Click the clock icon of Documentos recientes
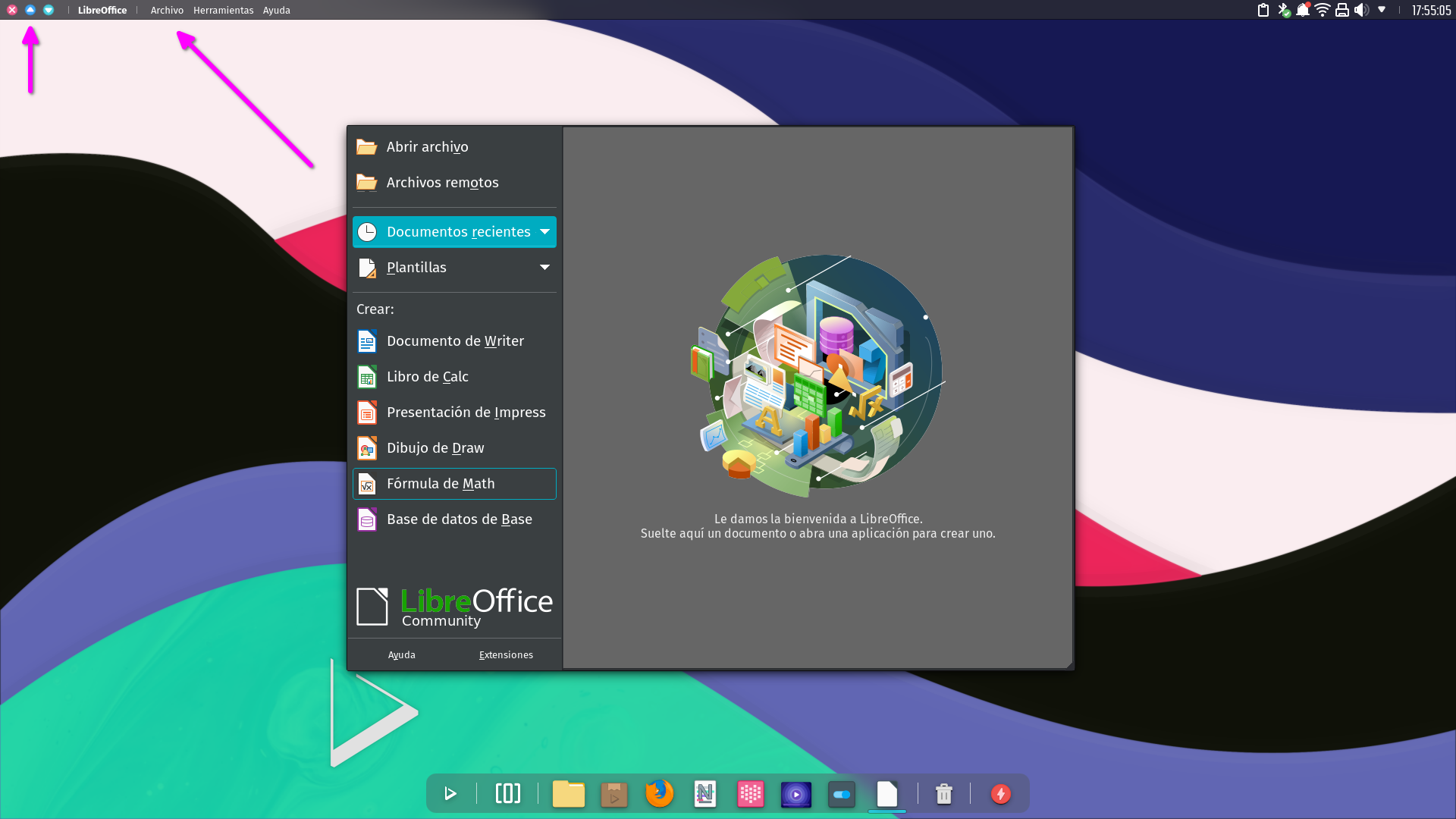The image size is (1456, 819). coord(367,232)
